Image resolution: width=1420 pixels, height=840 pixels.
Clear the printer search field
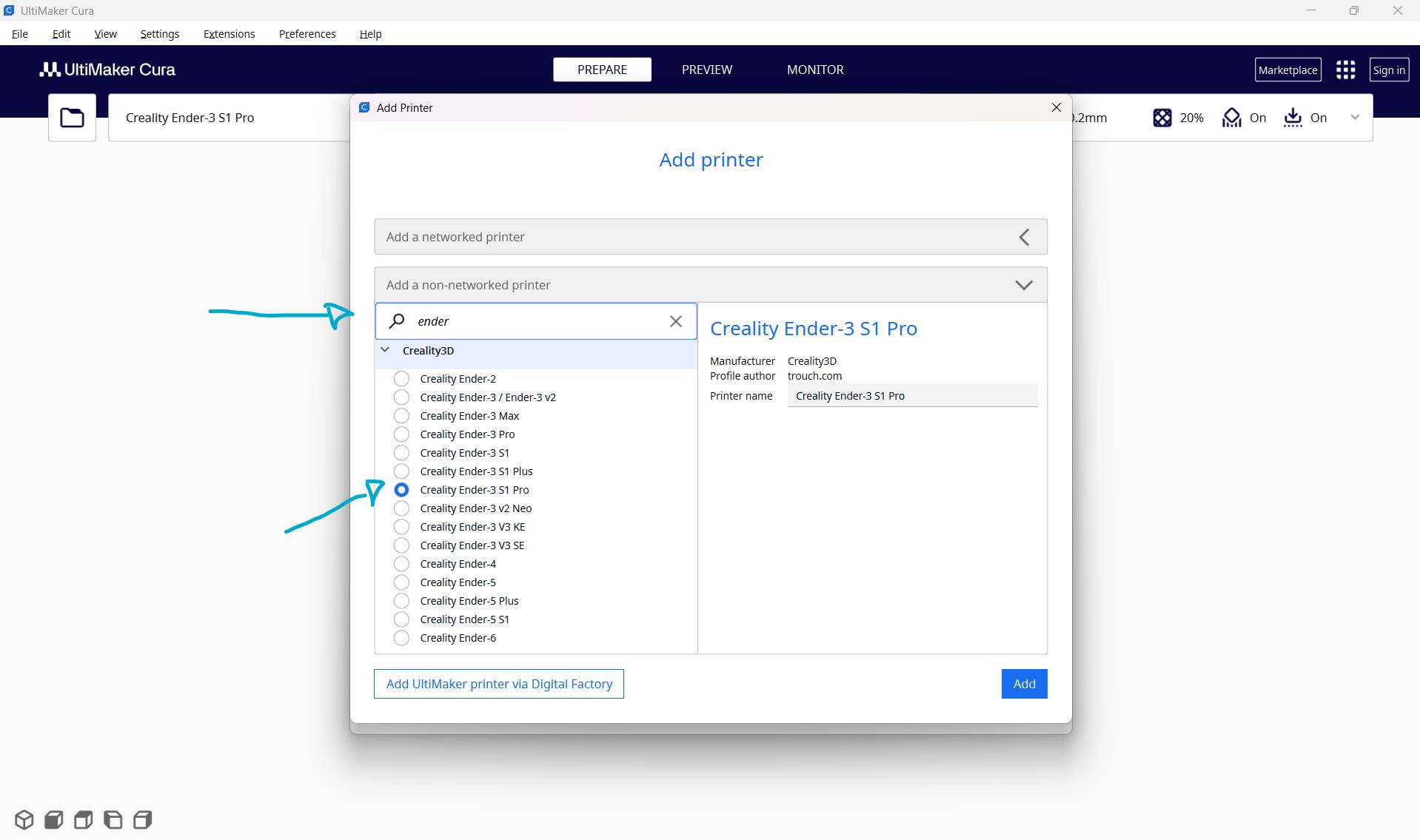click(x=675, y=321)
